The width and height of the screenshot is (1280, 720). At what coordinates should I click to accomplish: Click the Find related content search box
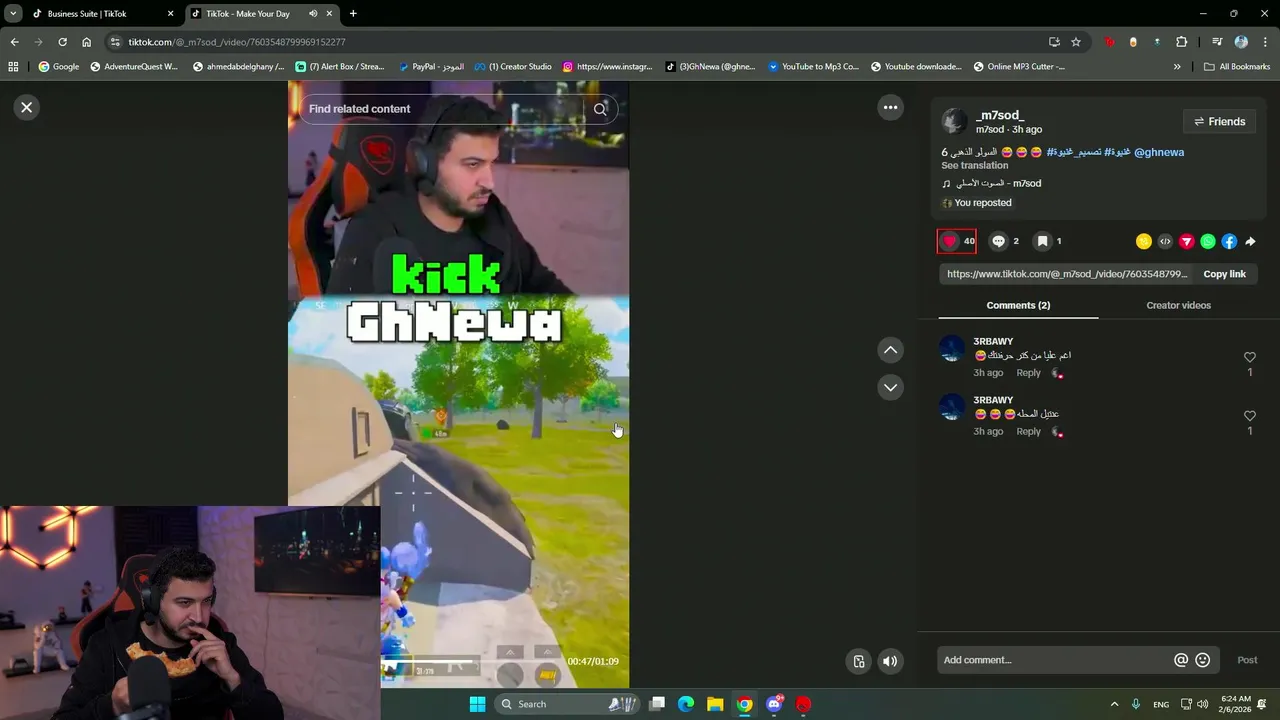coord(442,109)
